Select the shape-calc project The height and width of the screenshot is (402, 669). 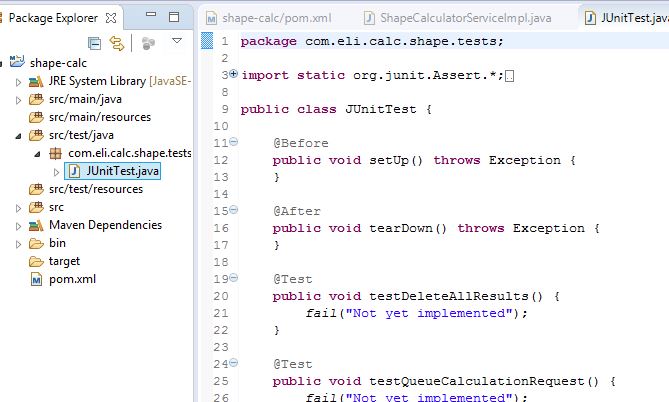click(x=58, y=63)
